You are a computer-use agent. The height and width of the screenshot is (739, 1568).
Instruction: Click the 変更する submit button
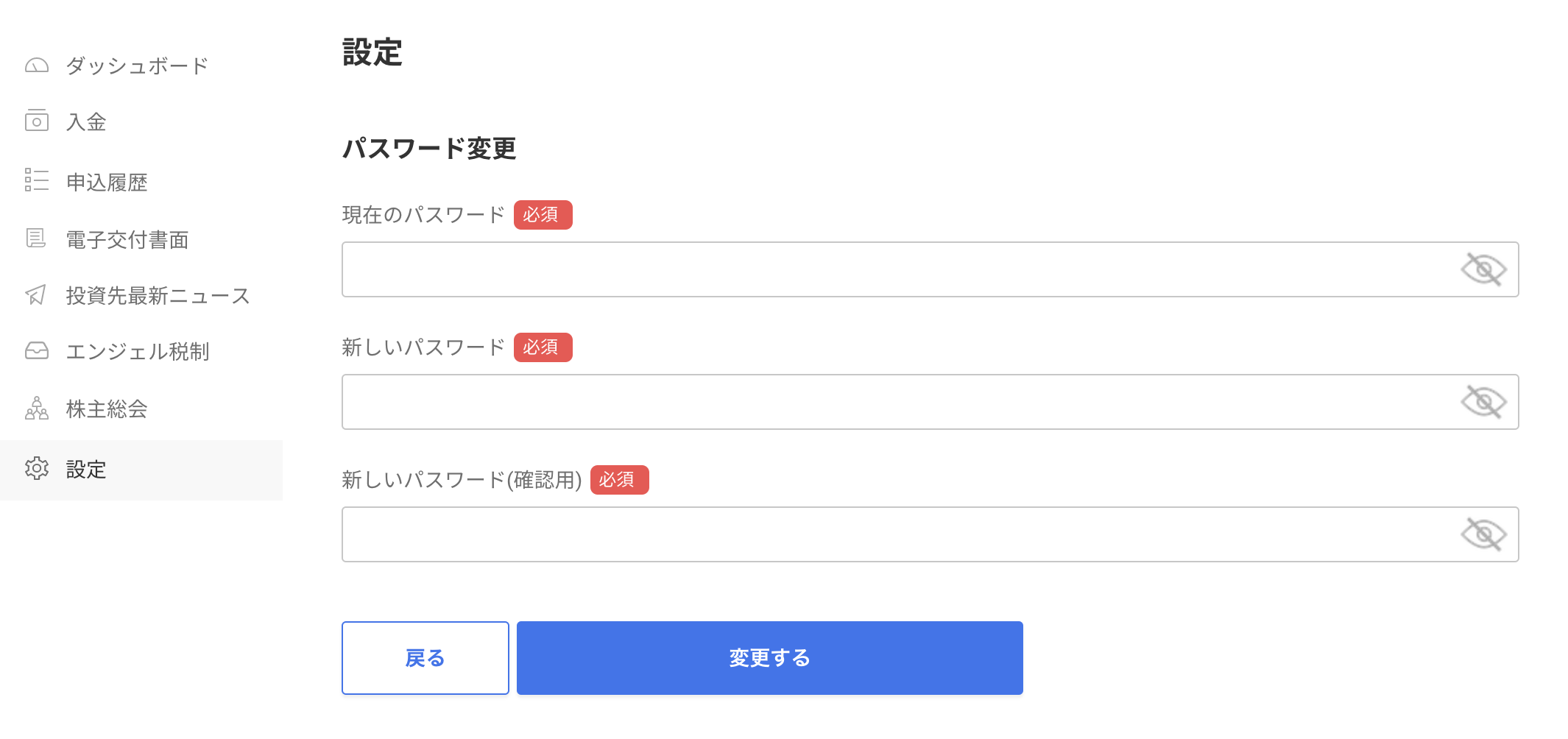(x=770, y=658)
